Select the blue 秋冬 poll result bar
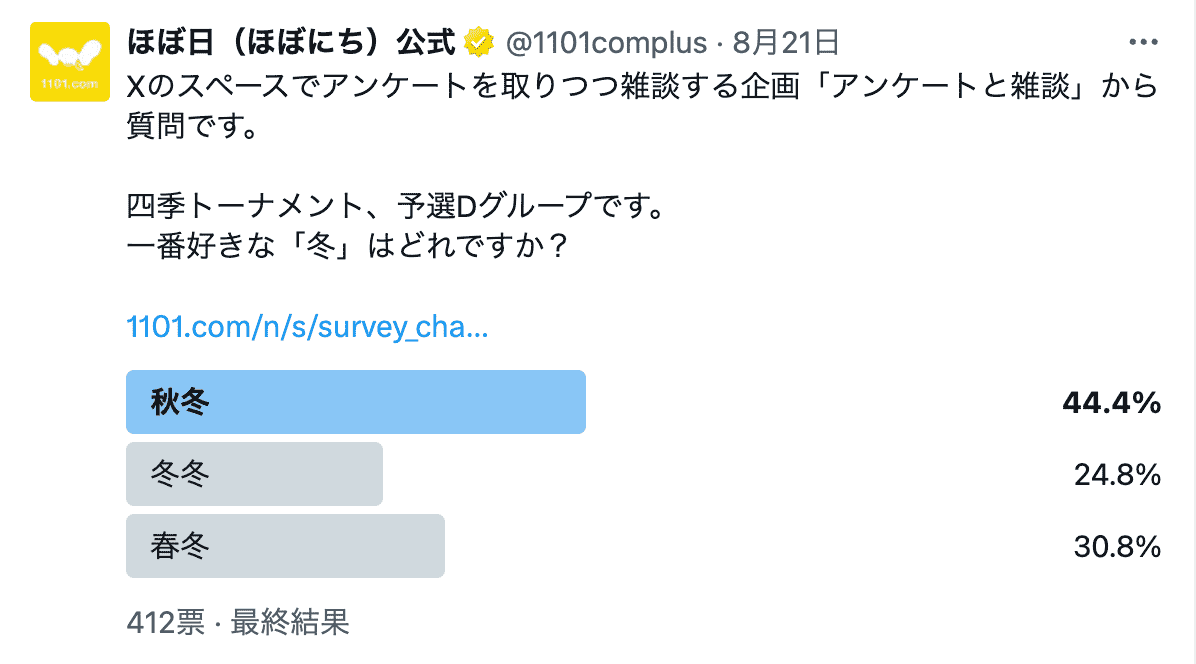The image size is (1196, 664). click(355, 402)
